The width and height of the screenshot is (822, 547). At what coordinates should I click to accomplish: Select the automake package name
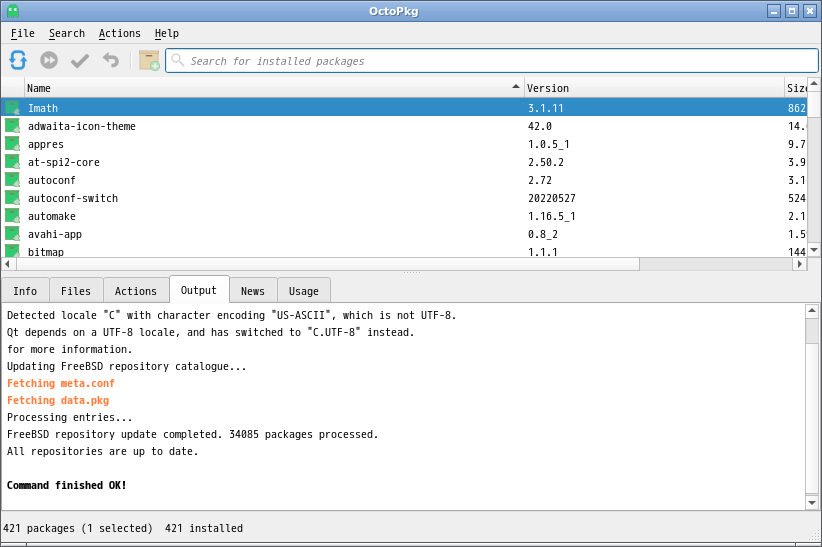point(51,216)
